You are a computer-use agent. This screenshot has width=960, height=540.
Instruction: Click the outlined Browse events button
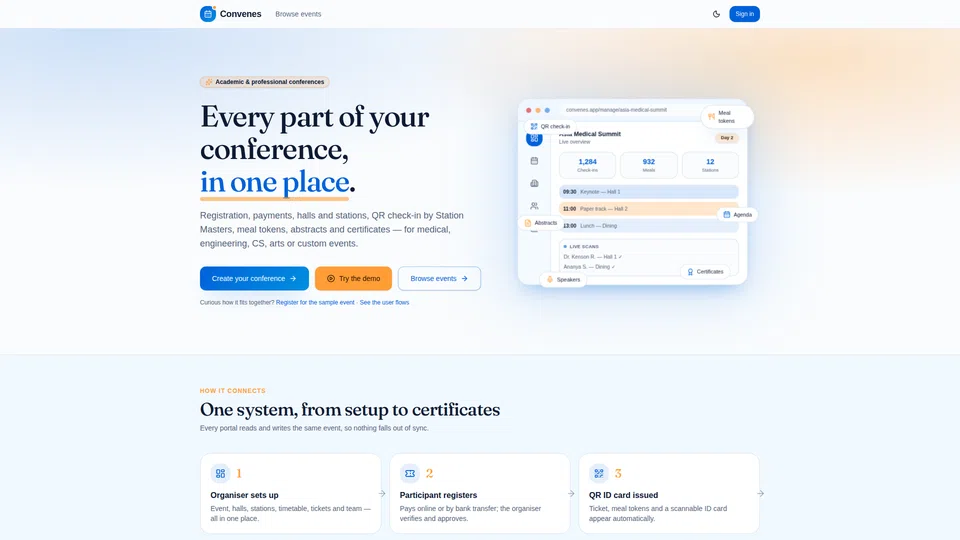coord(439,279)
